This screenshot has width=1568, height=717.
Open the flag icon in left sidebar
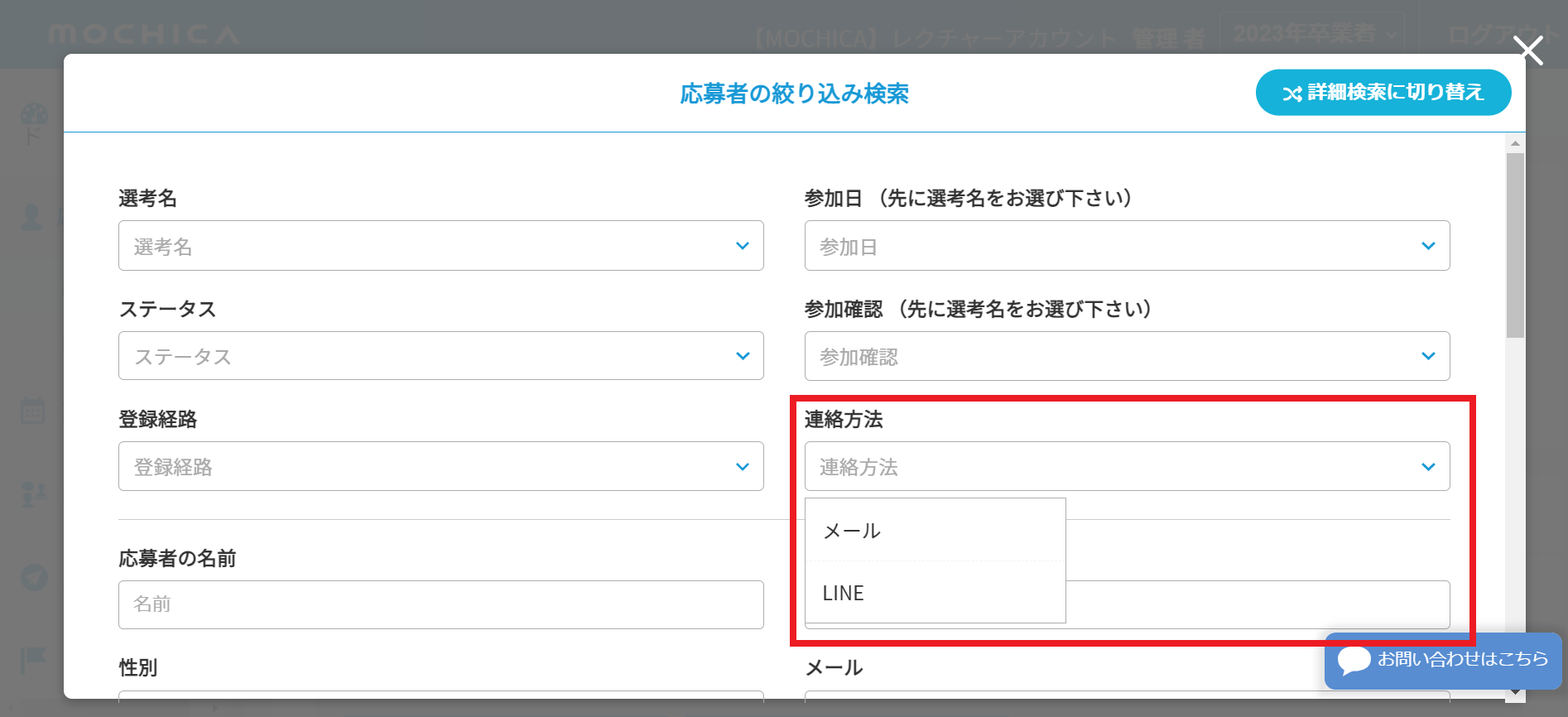coord(33,660)
